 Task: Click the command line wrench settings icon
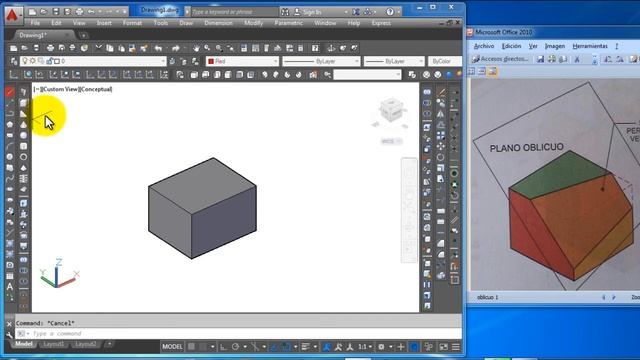(x=9, y=335)
